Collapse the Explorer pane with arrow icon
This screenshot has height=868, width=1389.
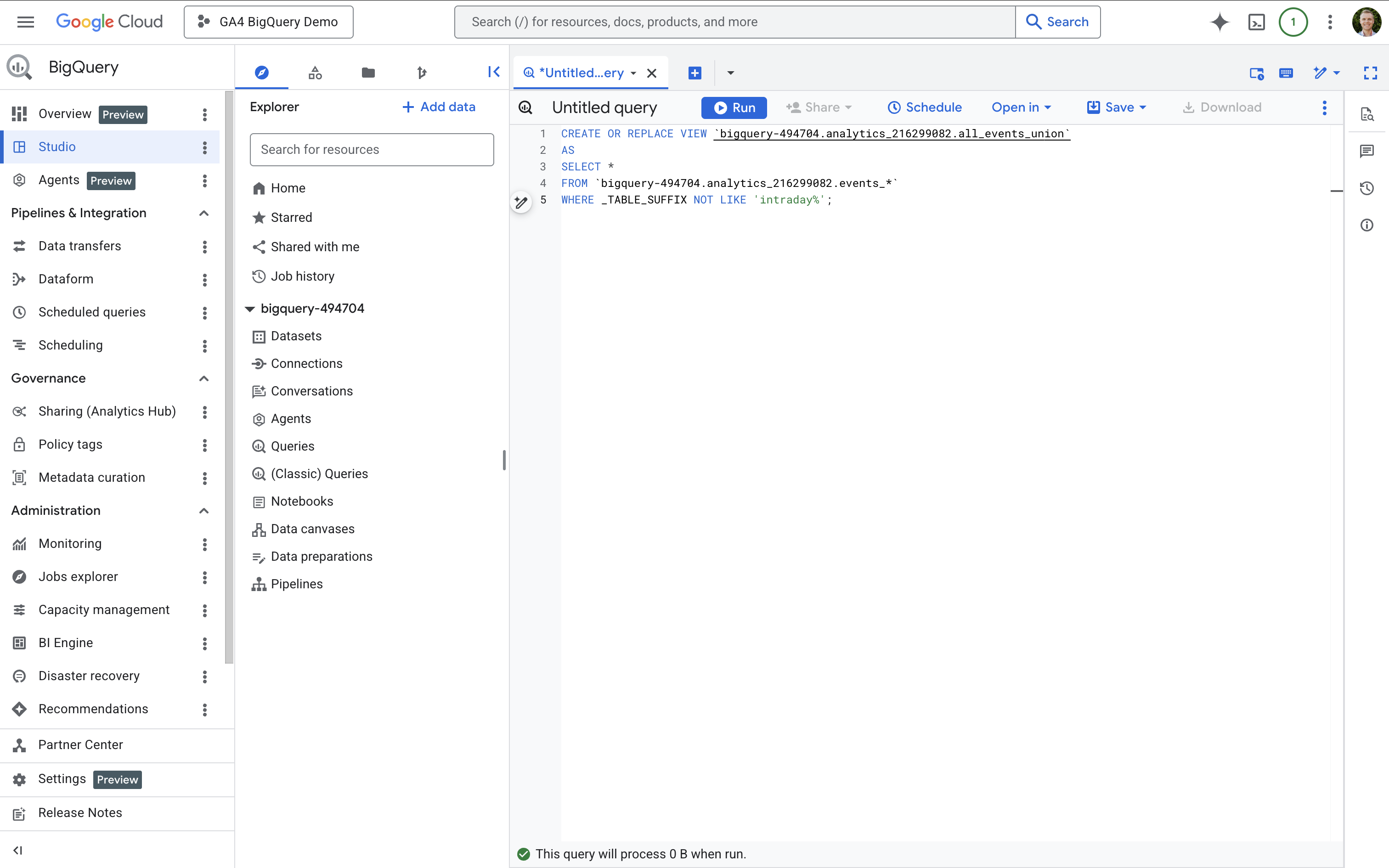point(494,72)
